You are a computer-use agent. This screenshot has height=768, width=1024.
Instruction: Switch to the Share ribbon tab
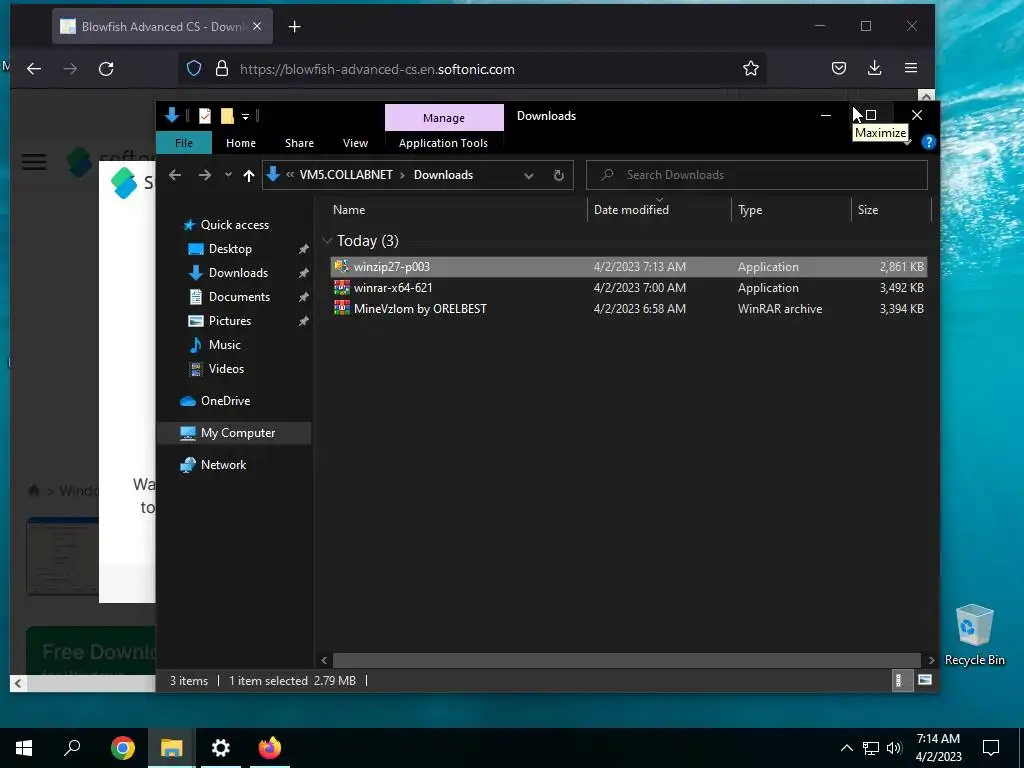tap(299, 143)
